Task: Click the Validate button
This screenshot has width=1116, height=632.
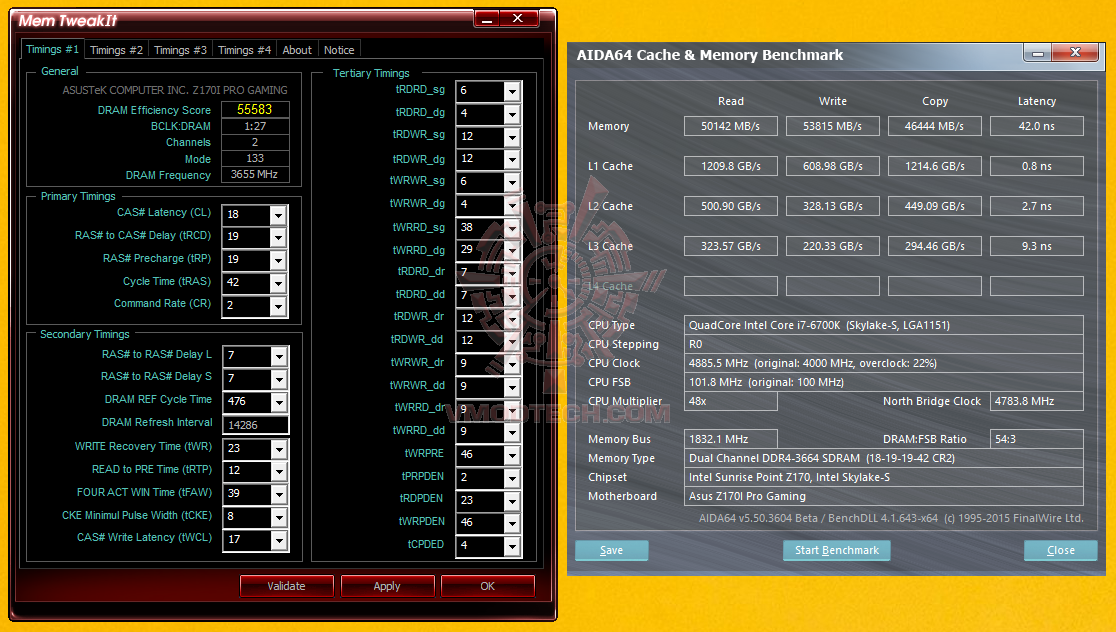Action: pos(286,585)
